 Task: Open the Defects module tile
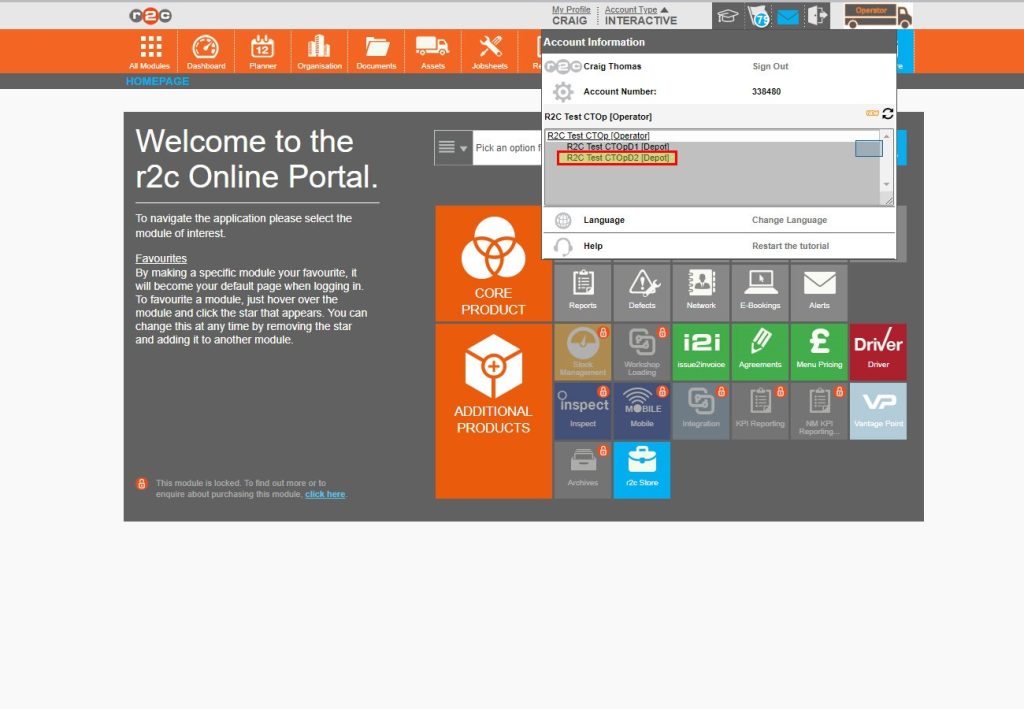tap(641, 290)
